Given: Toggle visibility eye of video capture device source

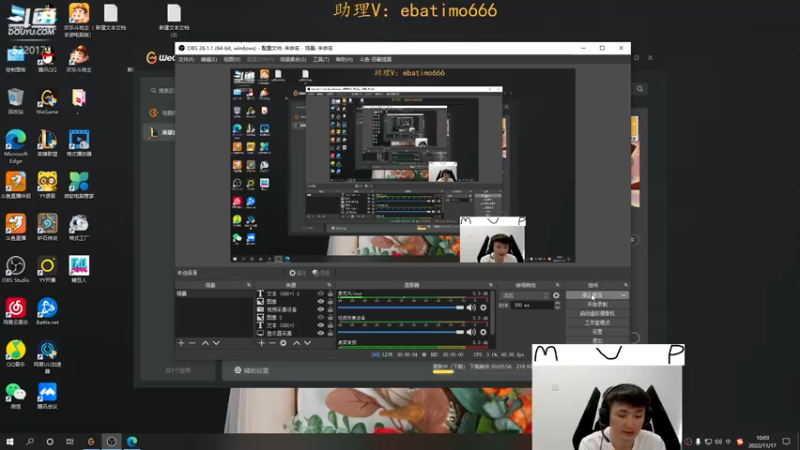Looking at the screenshot, I should pyautogui.click(x=320, y=310).
